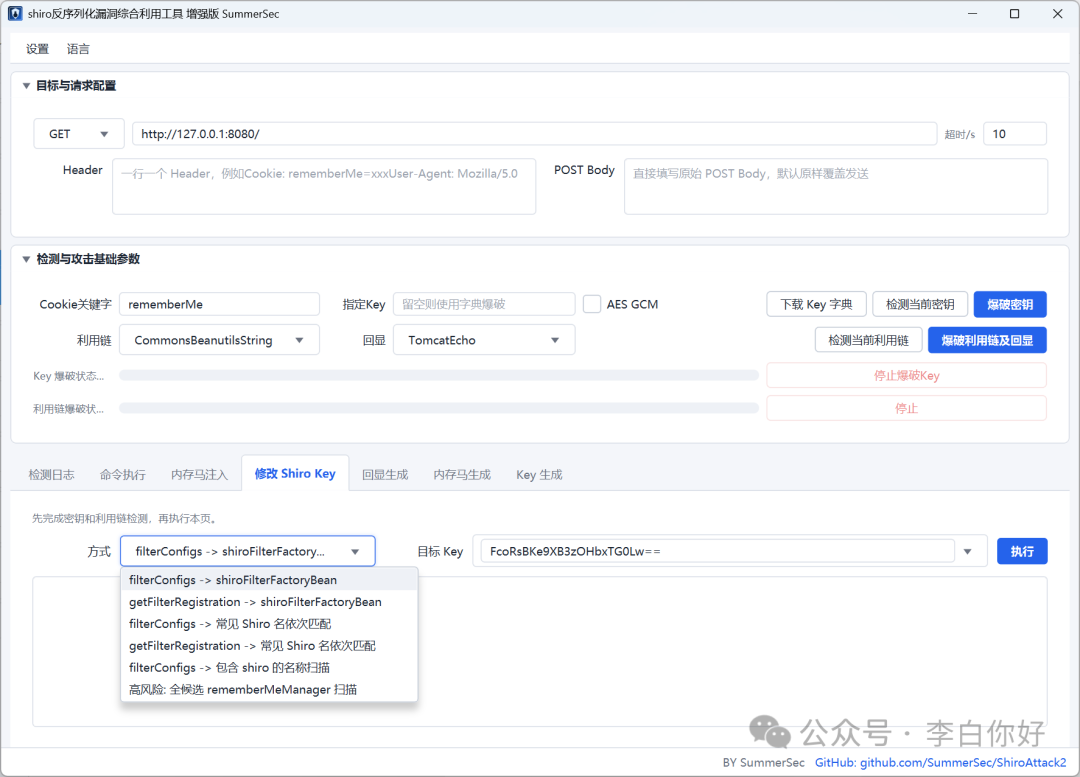Switch to the 检测日志 tab
The width and height of the screenshot is (1080, 777).
pyautogui.click(x=52, y=475)
